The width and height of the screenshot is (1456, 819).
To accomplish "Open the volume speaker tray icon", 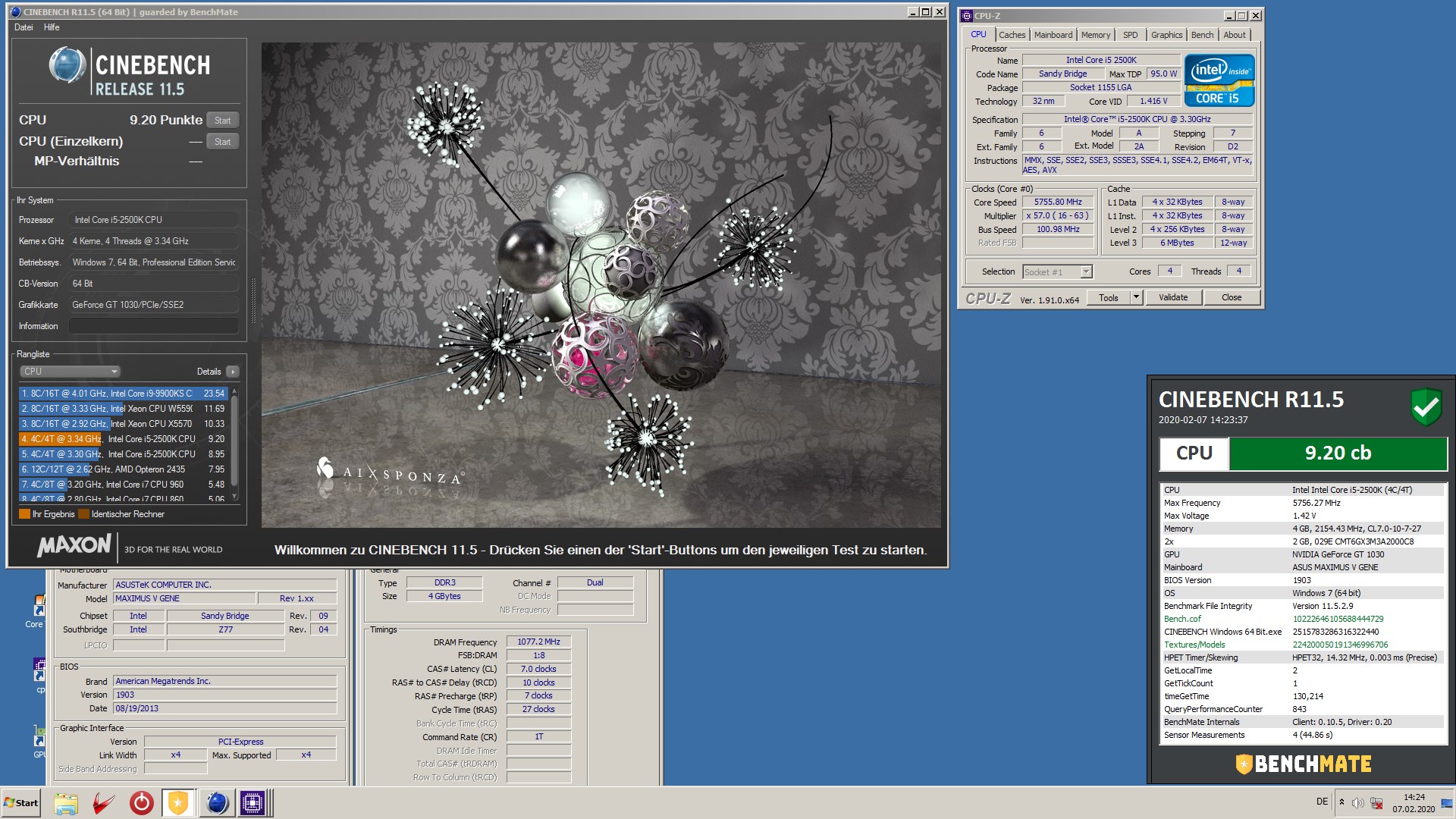I will [1358, 802].
